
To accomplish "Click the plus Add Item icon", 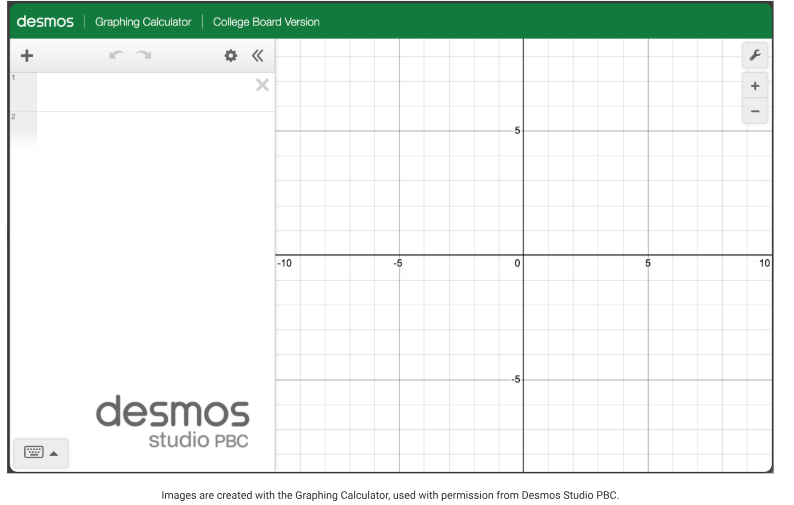I will coord(27,55).
